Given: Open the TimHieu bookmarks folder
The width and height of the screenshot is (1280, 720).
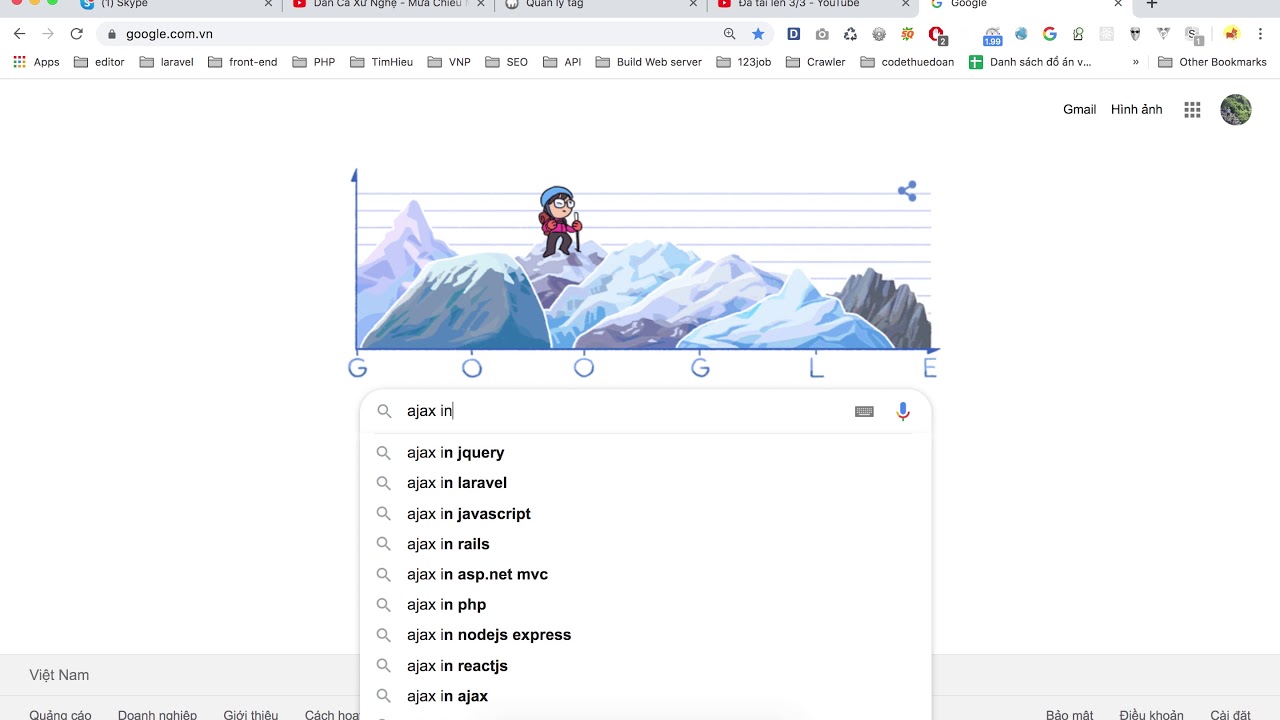Looking at the screenshot, I should [x=382, y=62].
